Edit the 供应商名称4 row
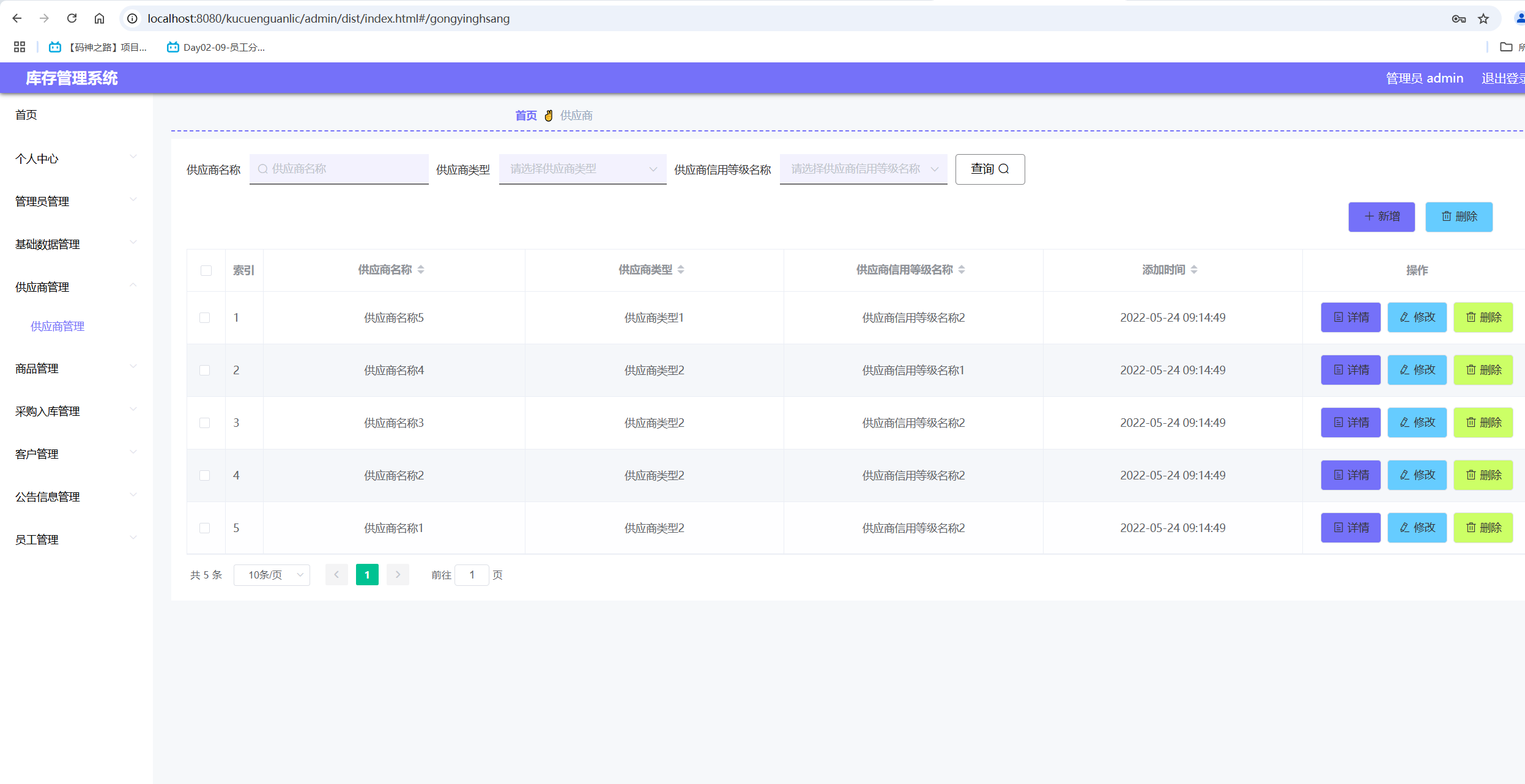The height and width of the screenshot is (784, 1525). 1417,370
